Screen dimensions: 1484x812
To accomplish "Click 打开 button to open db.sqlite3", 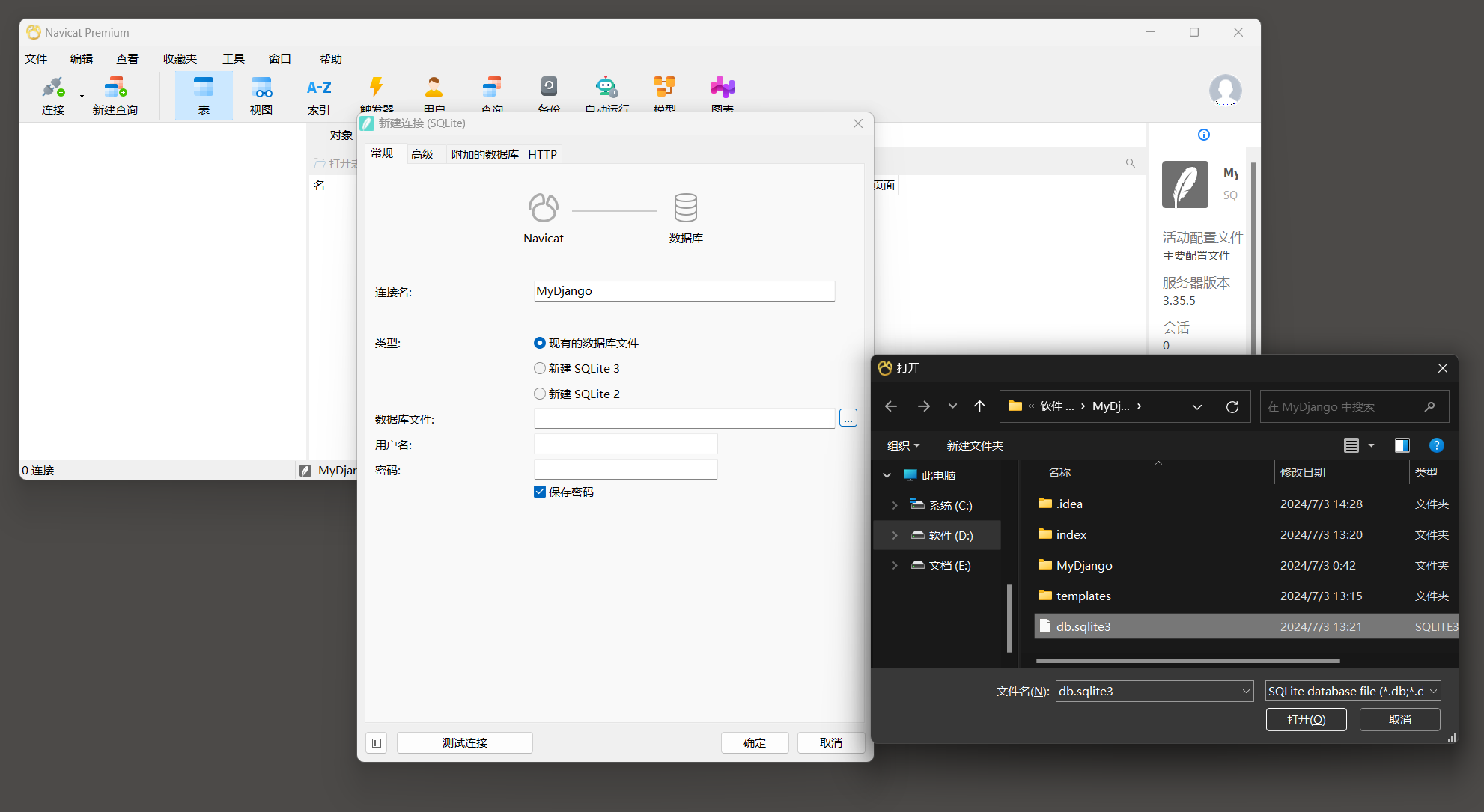I will tap(1307, 720).
